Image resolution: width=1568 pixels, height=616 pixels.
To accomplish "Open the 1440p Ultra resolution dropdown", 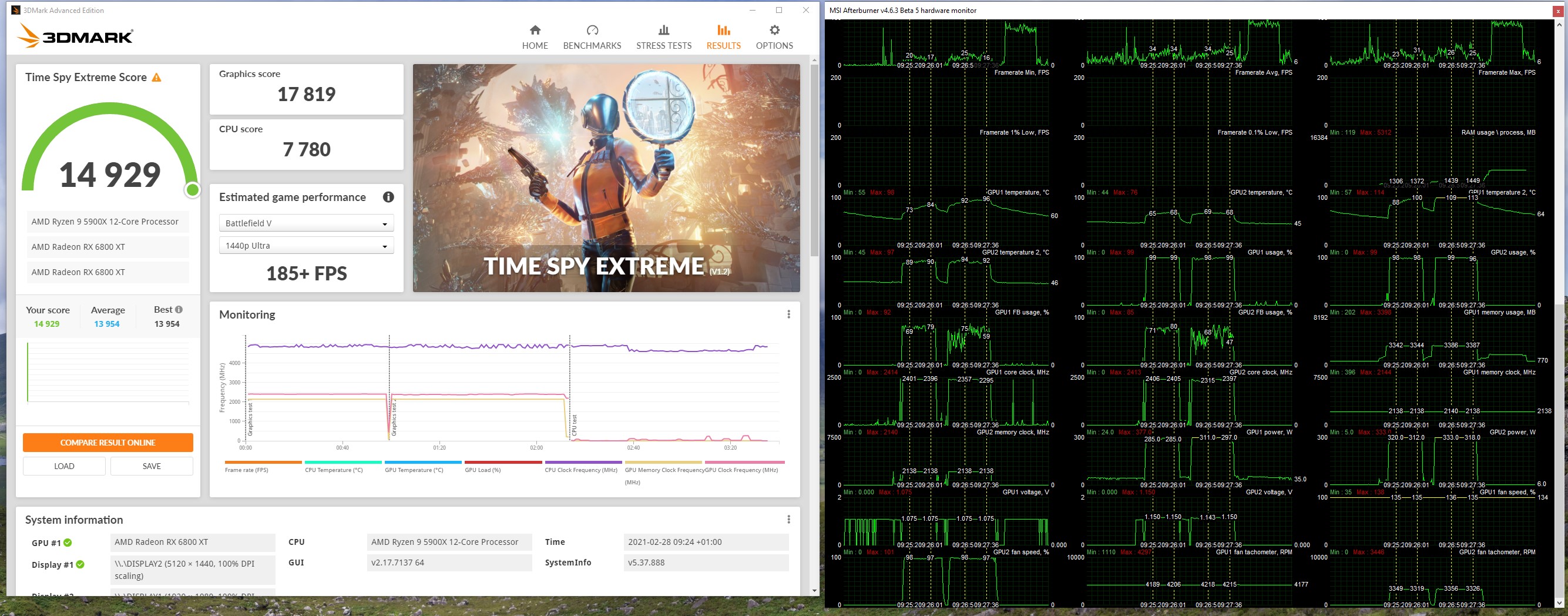I will point(306,246).
